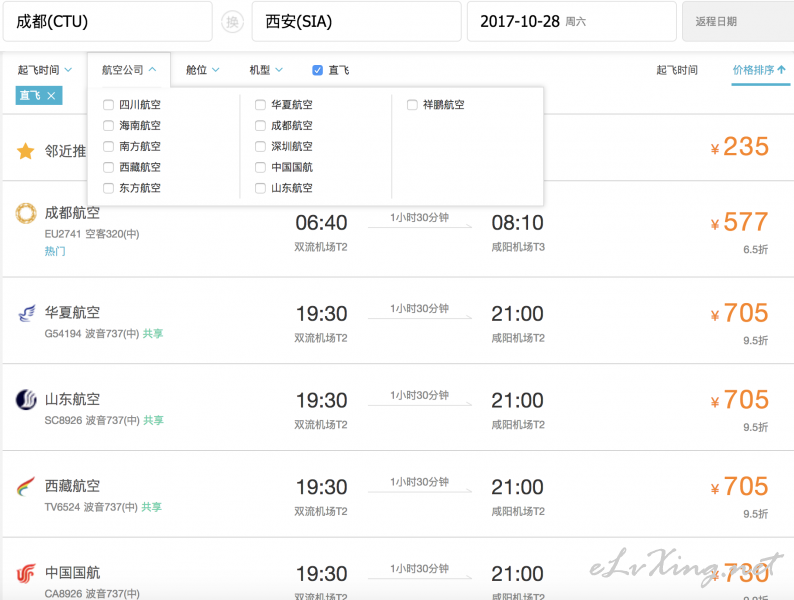Click the 邻近推 recommendation label
This screenshot has width=794, height=600.
point(65,151)
